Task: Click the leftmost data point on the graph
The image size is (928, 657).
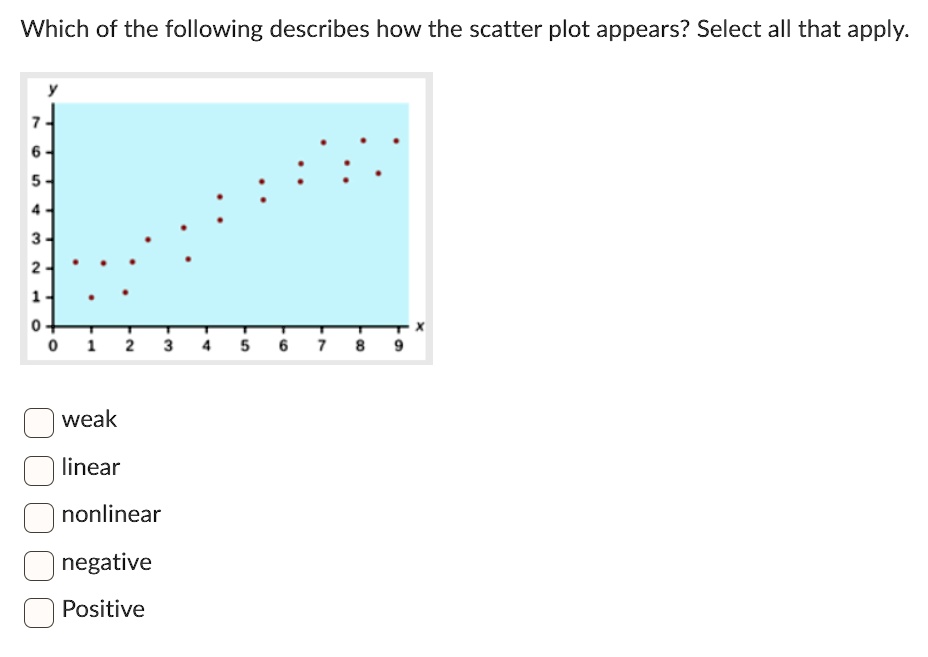Action: click(x=75, y=262)
